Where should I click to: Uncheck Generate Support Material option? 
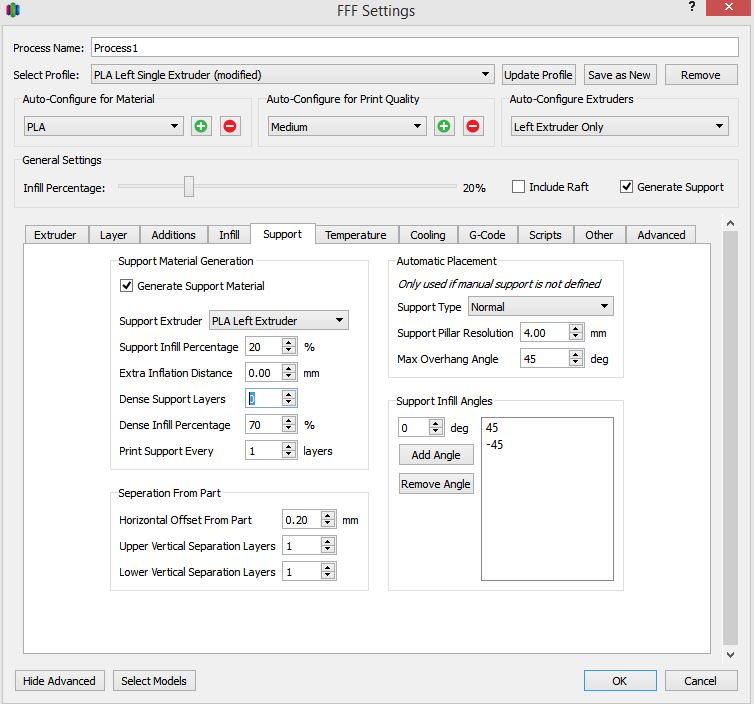(126, 286)
